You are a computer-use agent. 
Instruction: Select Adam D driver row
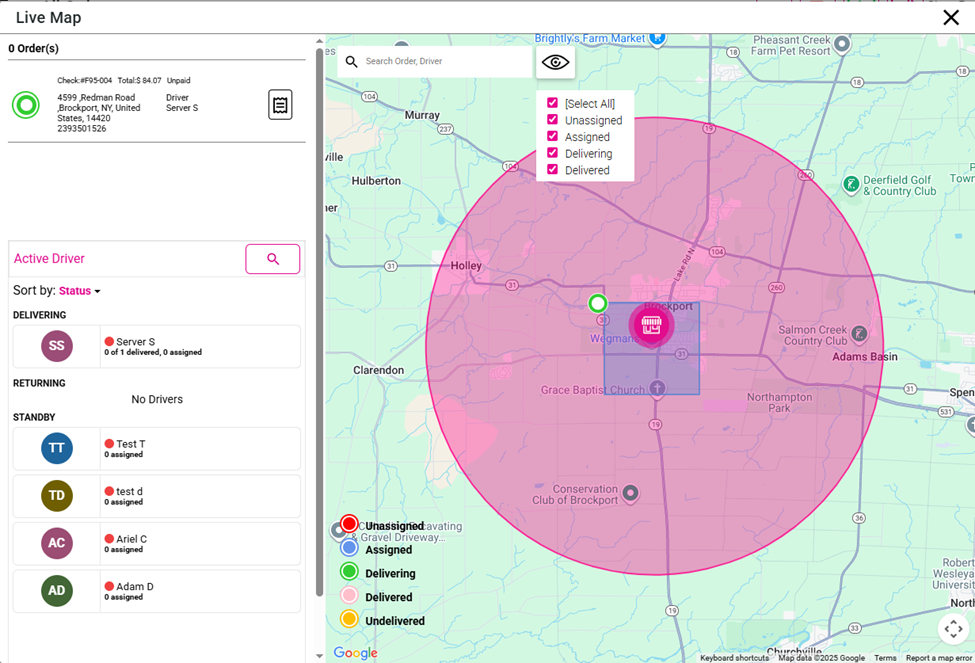pyautogui.click(x=156, y=591)
